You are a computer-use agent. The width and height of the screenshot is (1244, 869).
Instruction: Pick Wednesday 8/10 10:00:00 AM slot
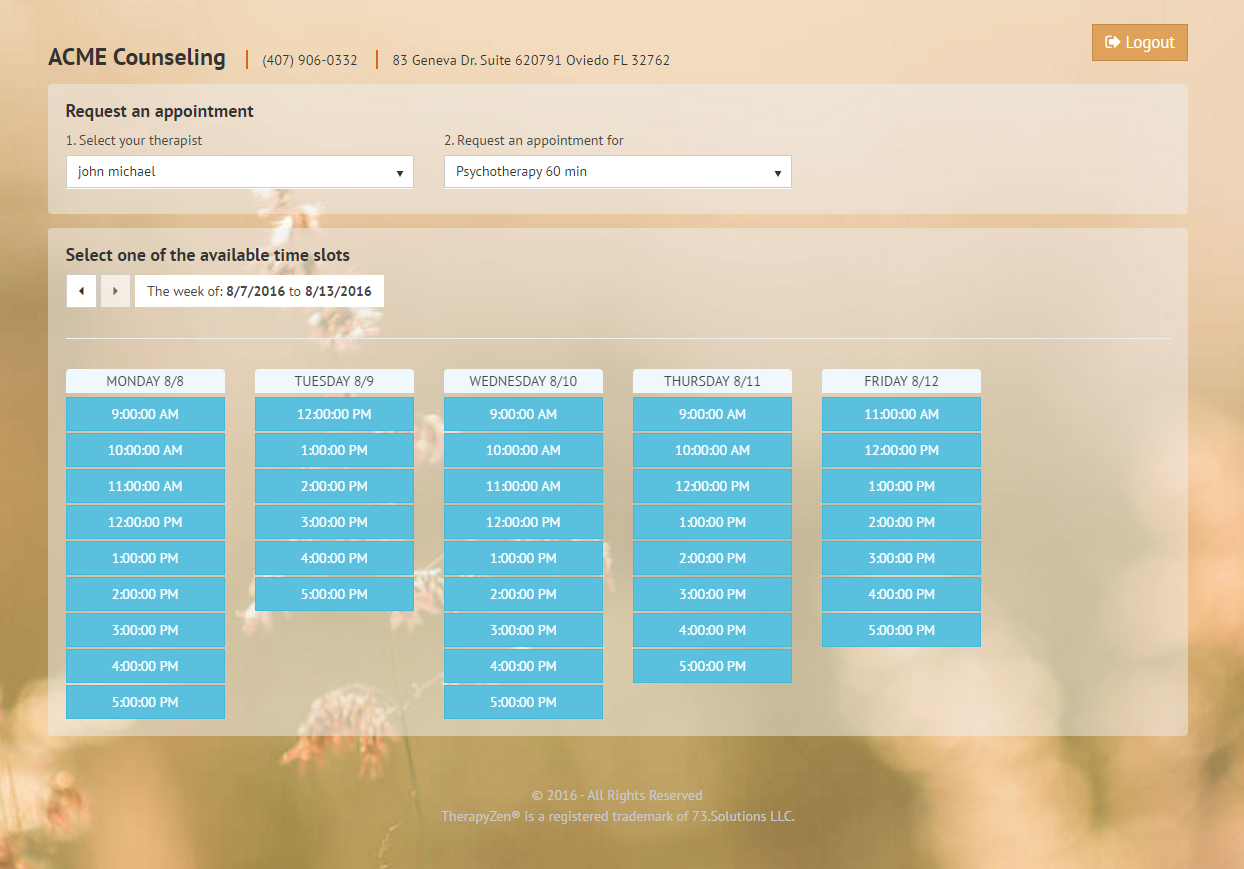click(x=523, y=450)
